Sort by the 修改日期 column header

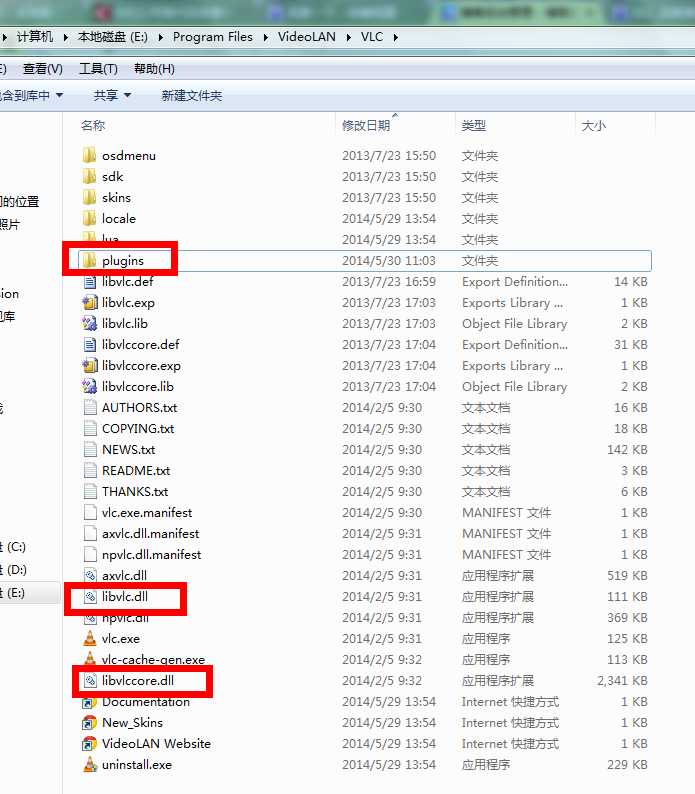click(366, 126)
